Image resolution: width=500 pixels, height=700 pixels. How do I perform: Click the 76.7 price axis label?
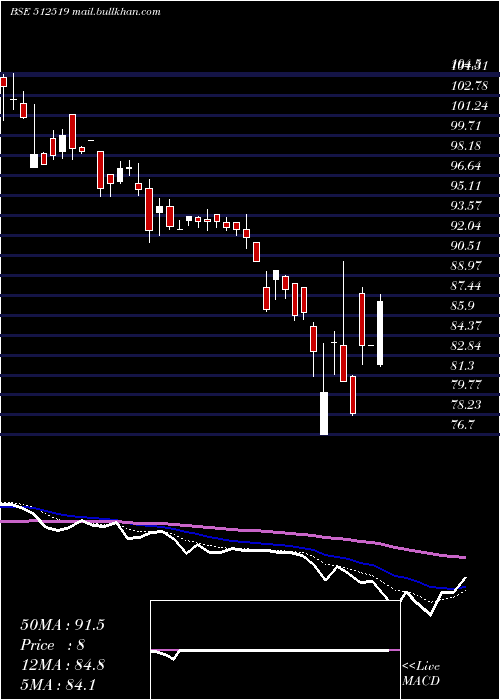[x=463, y=425]
